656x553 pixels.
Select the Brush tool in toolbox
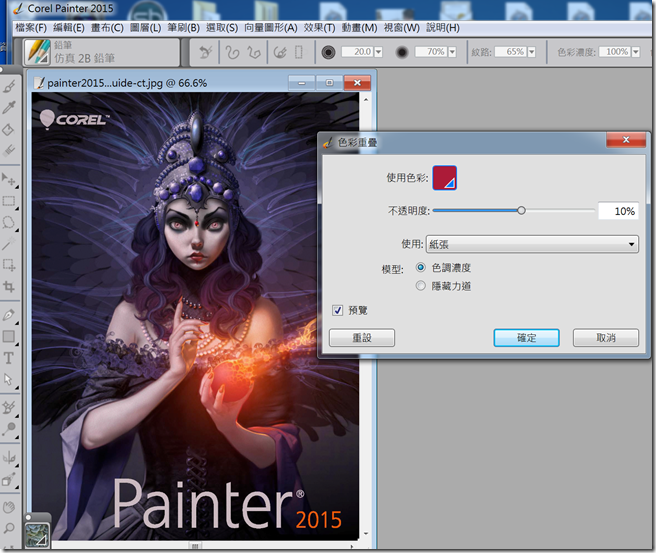click(x=9, y=86)
